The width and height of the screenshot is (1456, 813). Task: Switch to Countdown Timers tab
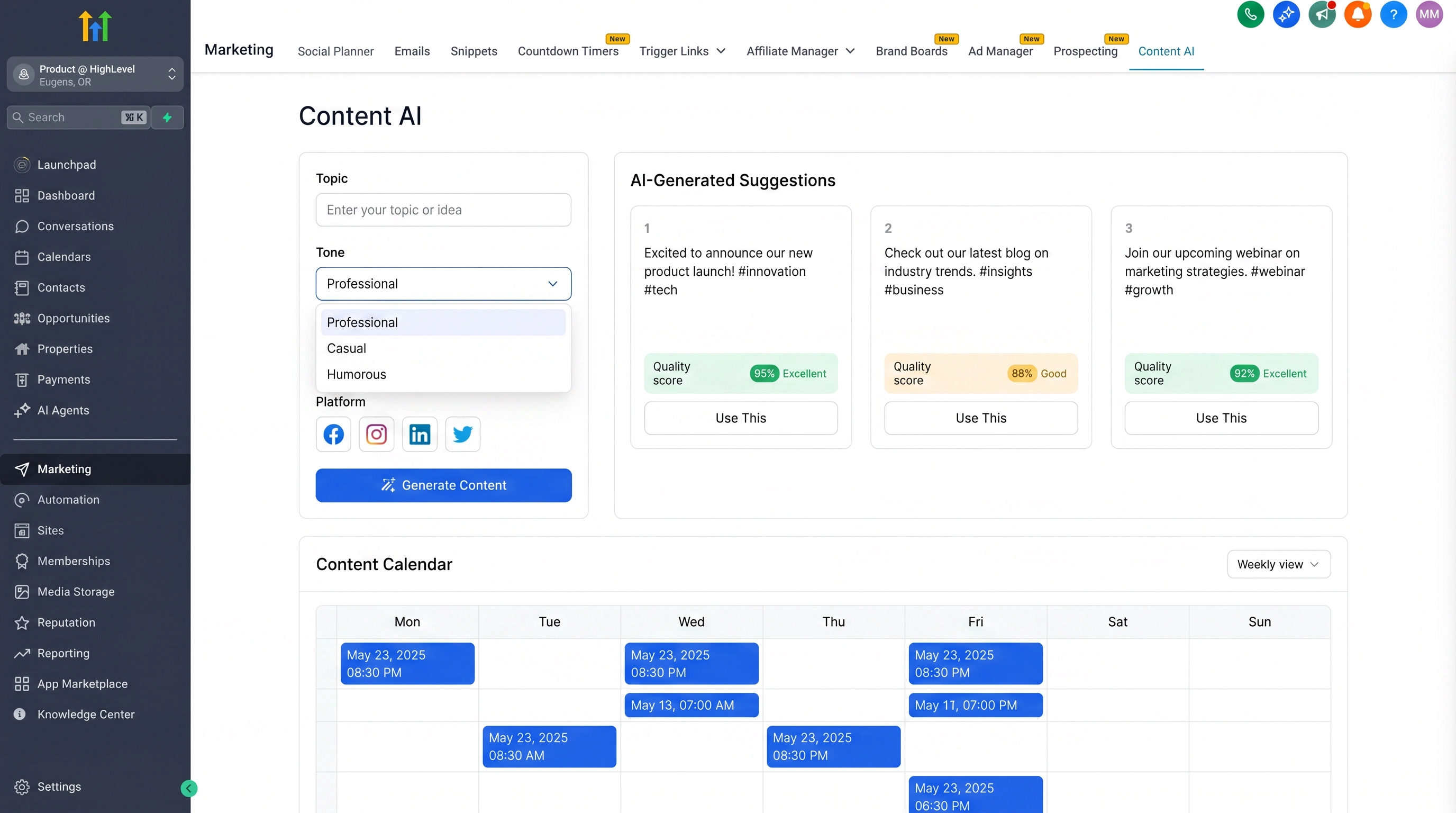point(568,51)
